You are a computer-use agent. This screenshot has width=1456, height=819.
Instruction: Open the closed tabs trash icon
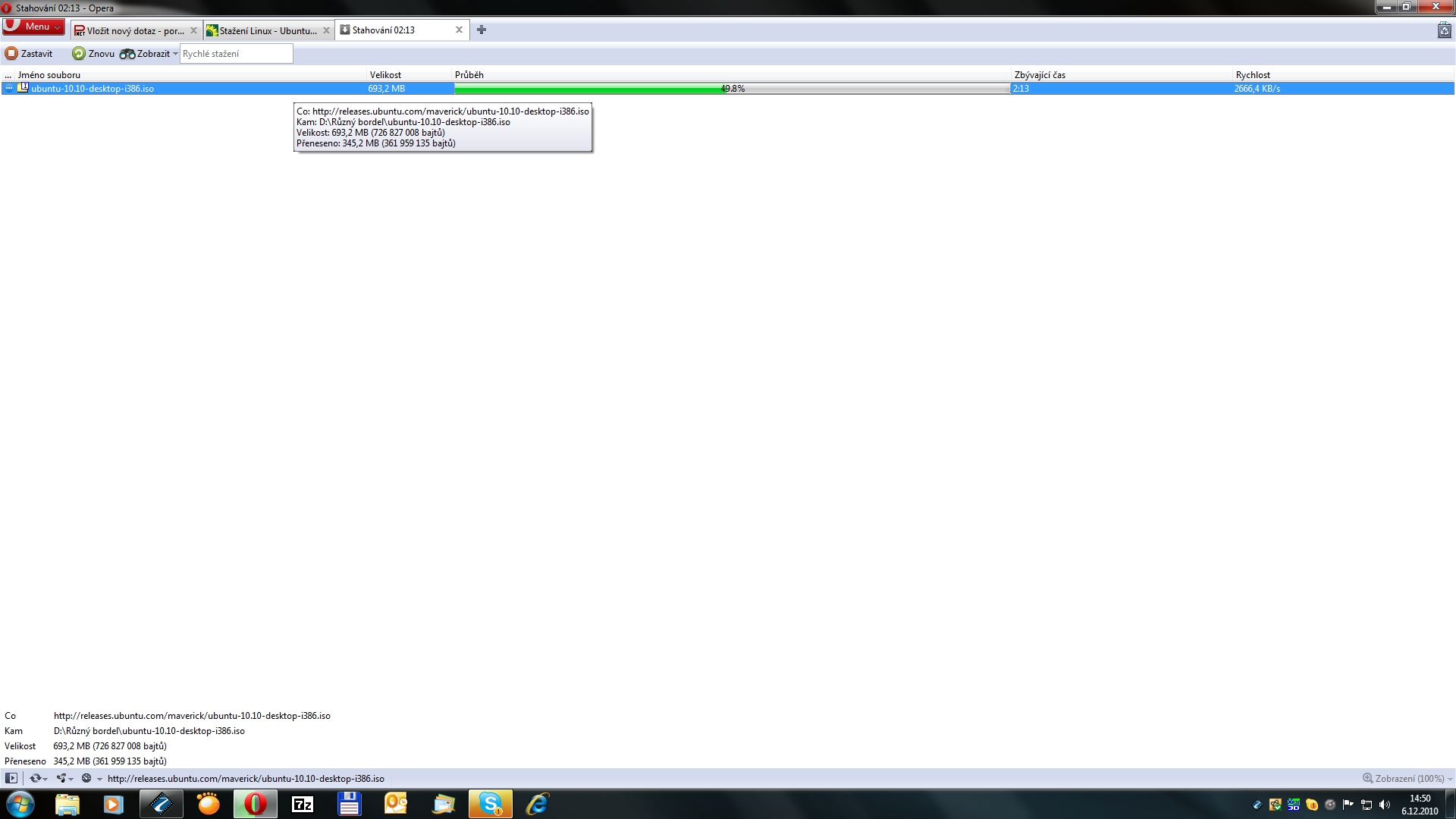pos(1444,30)
